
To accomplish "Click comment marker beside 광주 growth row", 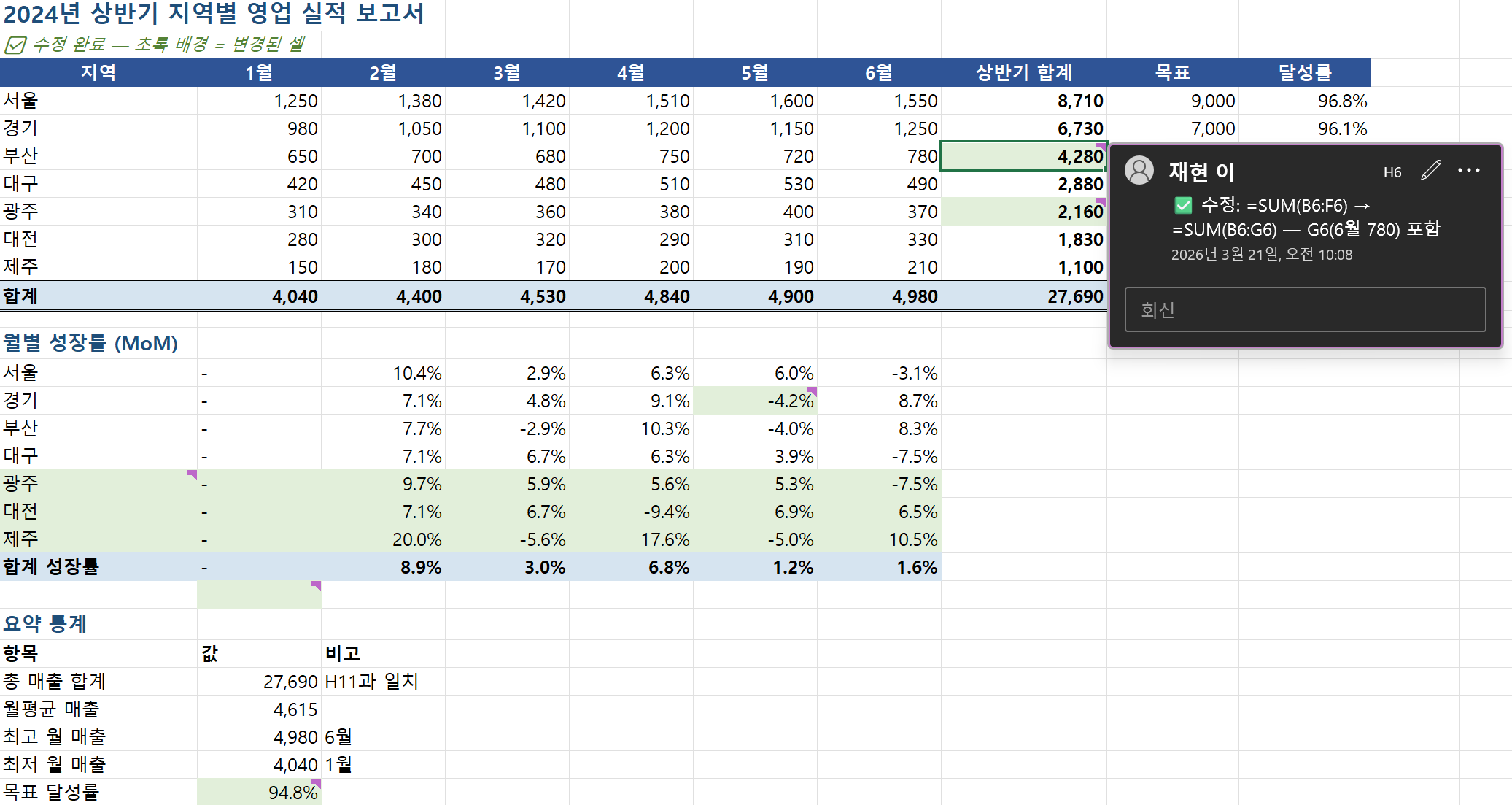I will 192,474.
